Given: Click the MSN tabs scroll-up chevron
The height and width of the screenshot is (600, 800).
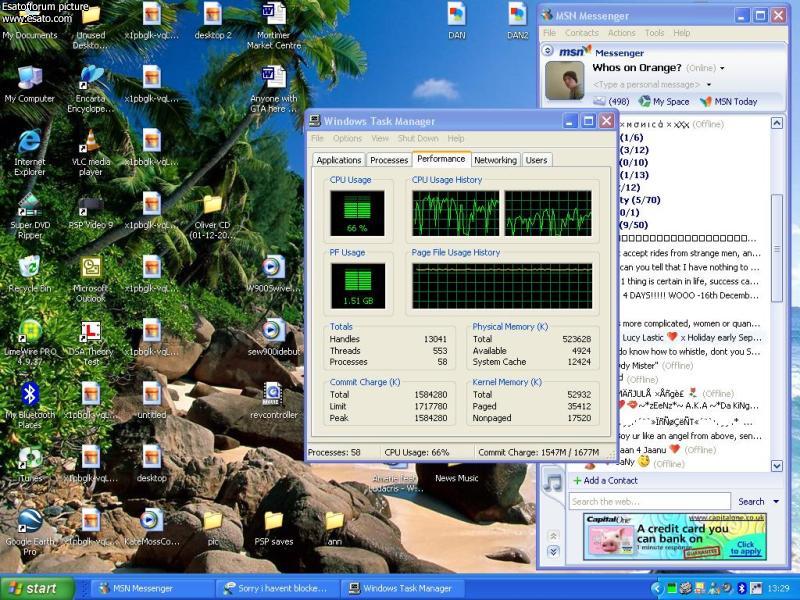Looking at the screenshot, I should [553, 536].
